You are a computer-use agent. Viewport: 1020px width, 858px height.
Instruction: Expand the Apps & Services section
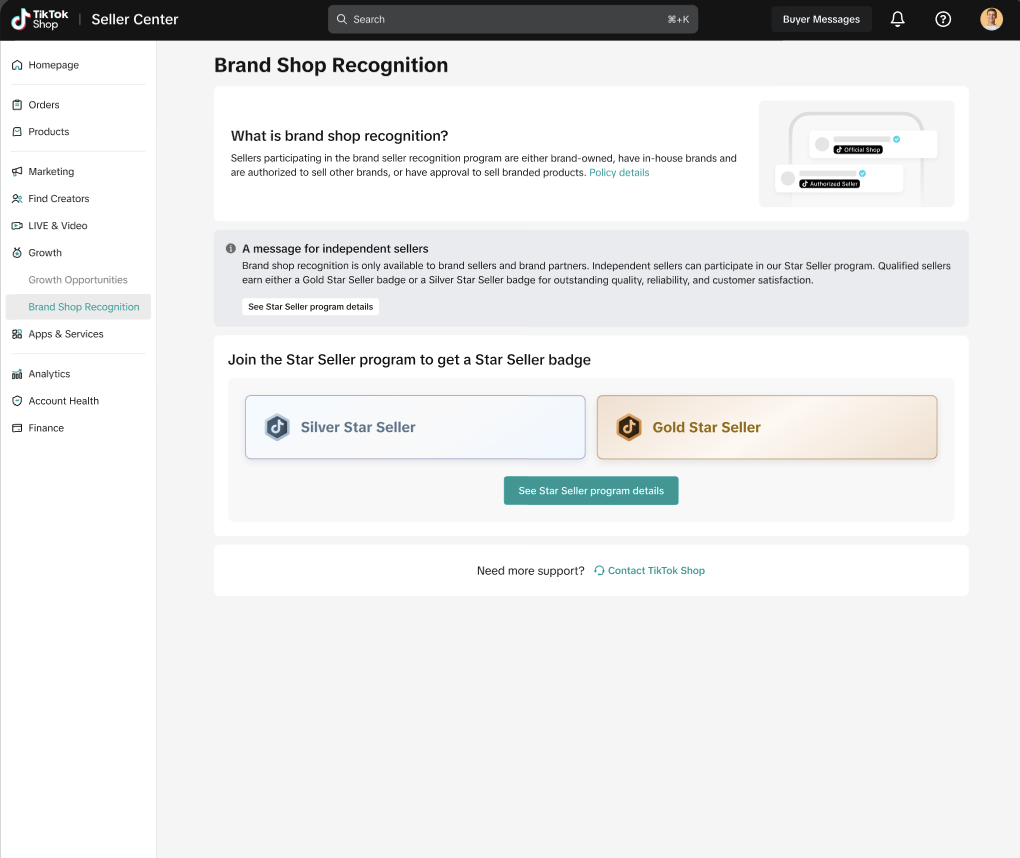pyautogui.click(x=65, y=334)
